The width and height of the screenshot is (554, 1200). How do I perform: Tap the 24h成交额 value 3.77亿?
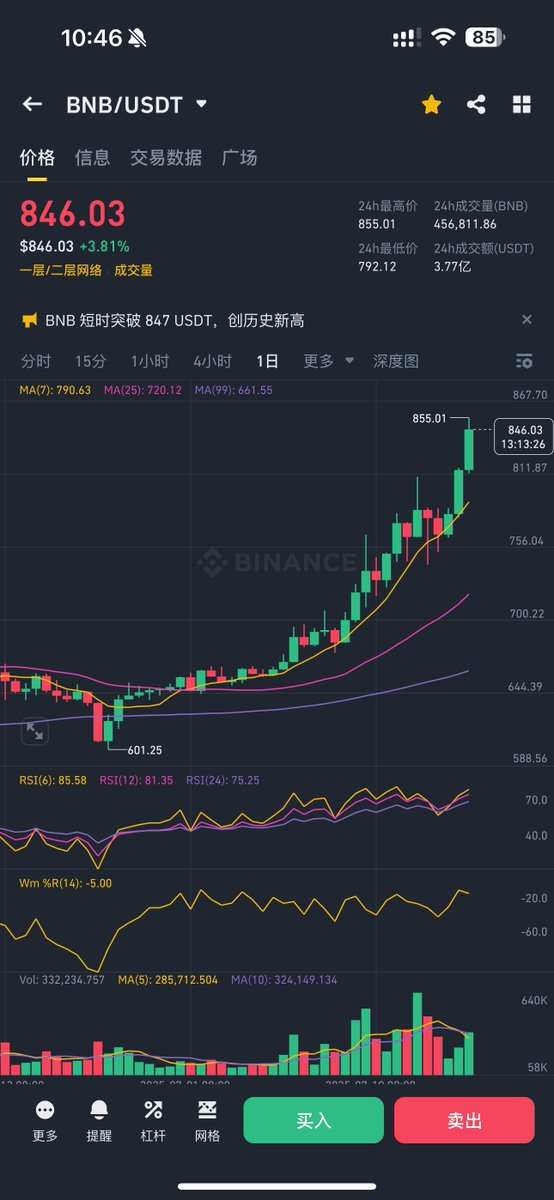coord(452,266)
